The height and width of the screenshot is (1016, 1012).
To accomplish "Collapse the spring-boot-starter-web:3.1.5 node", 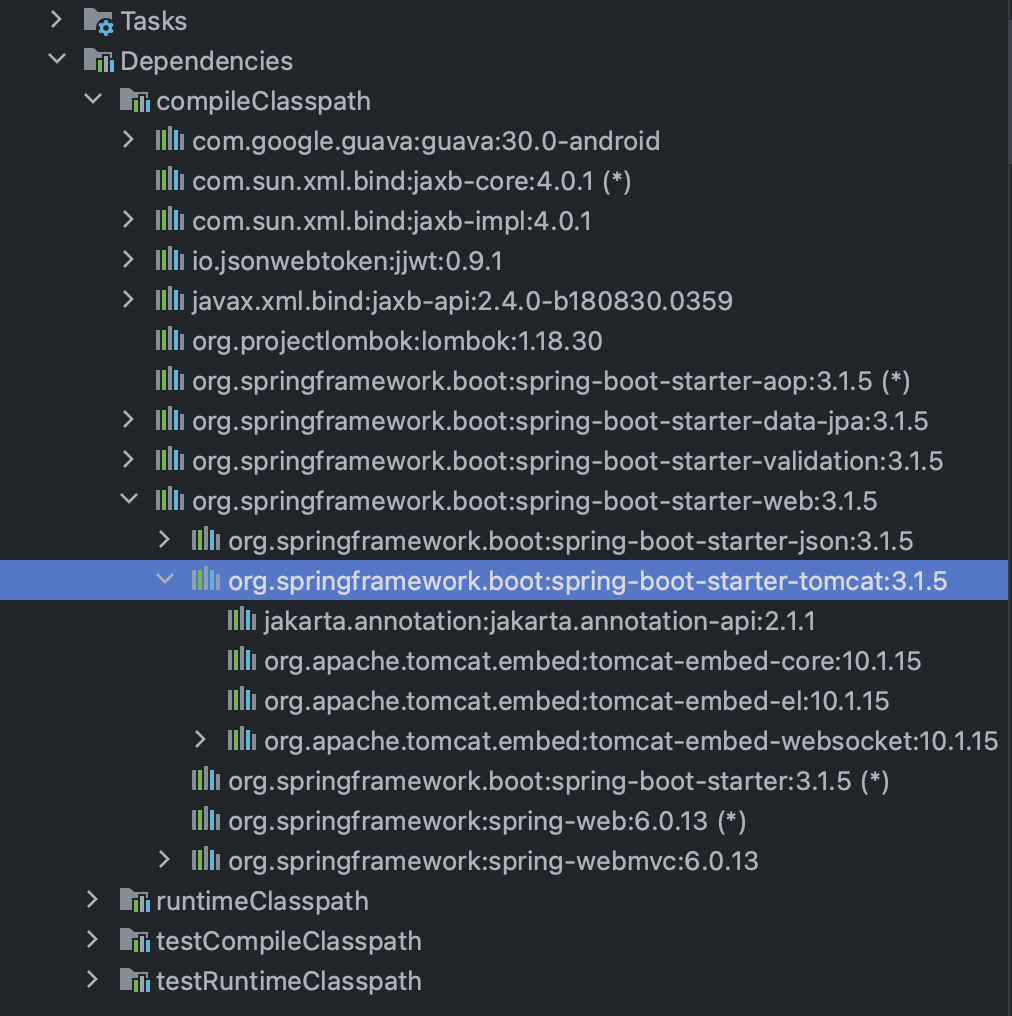I will pos(129,499).
